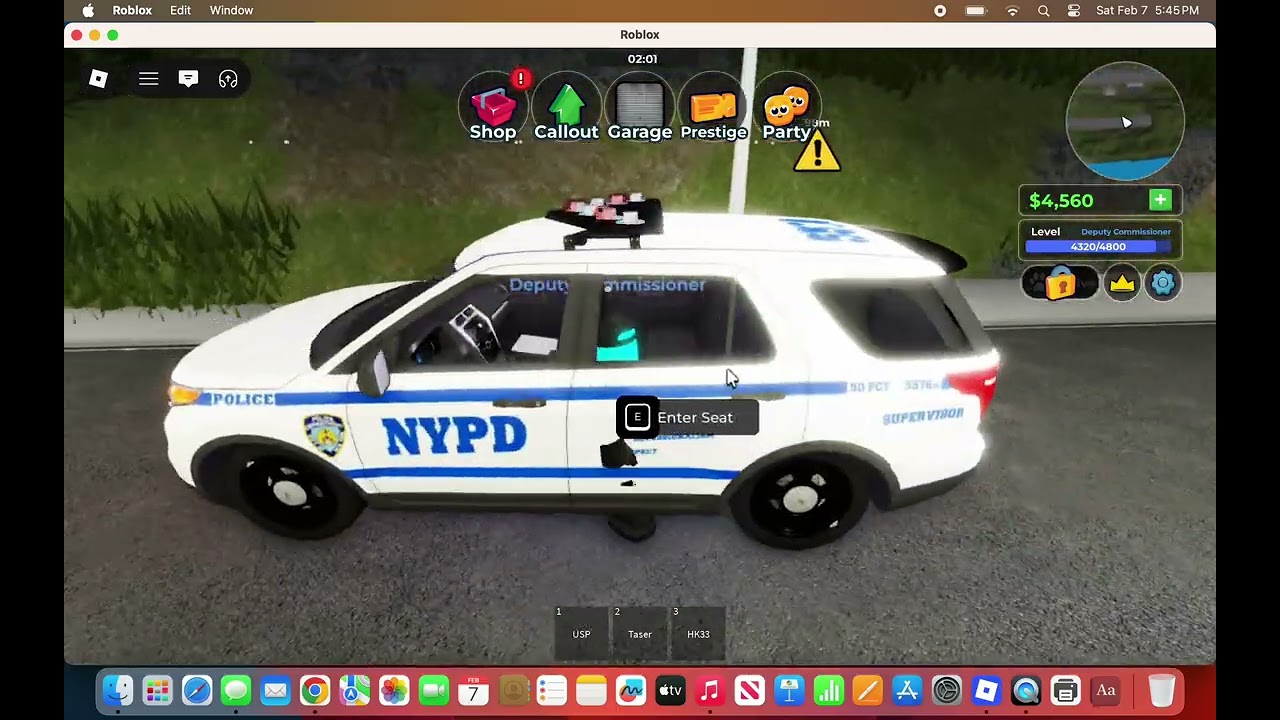Open Freeform from the Dock
Image resolution: width=1280 pixels, height=720 pixels.
coord(631,690)
